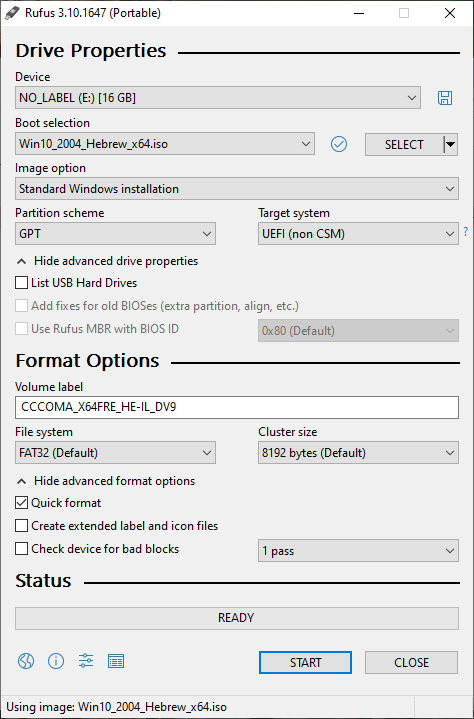Open the Partition scheme GPT dropdown
This screenshot has width=474, height=719.
[x=115, y=234]
